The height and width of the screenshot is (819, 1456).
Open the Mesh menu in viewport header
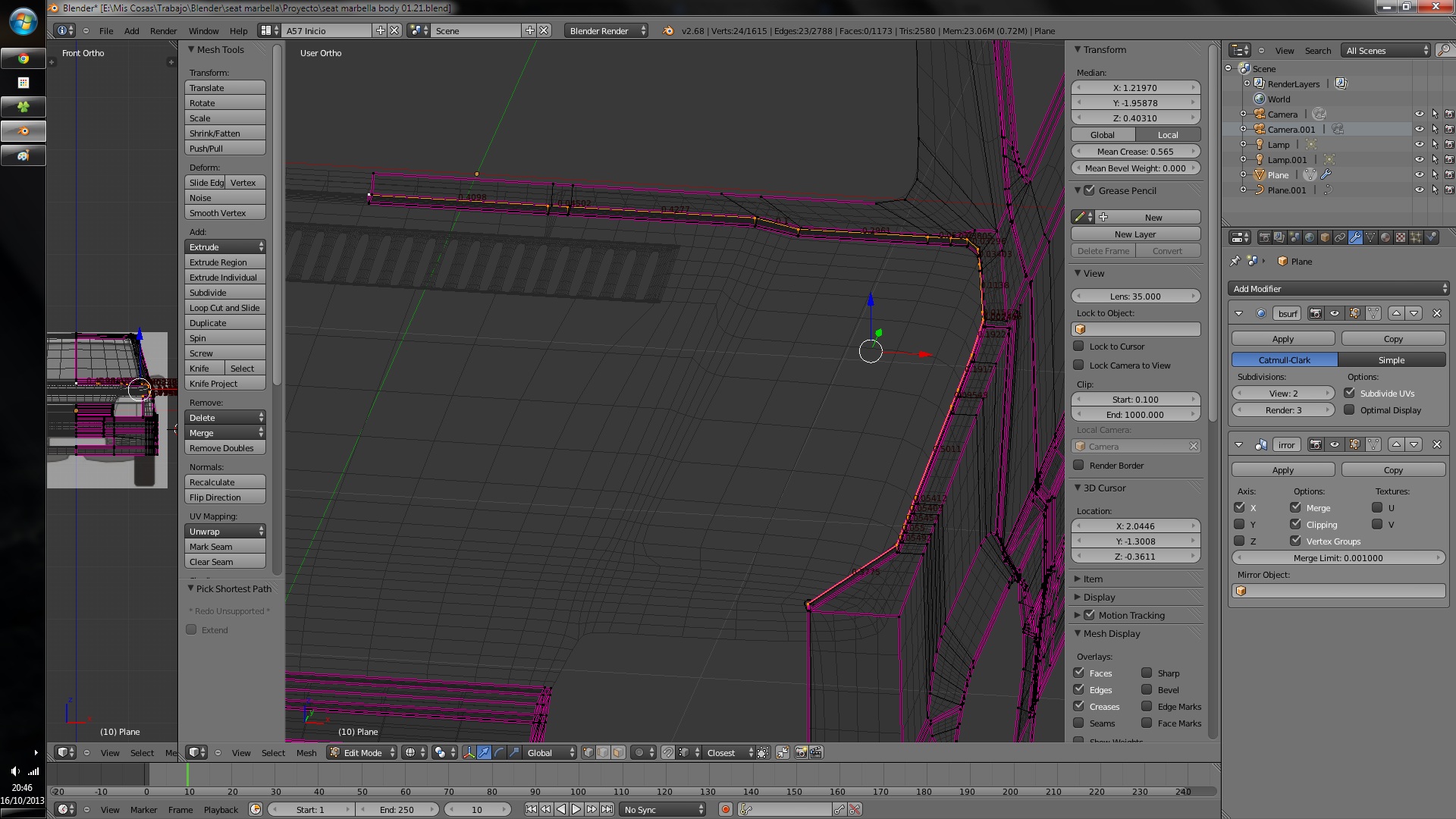(x=306, y=752)
